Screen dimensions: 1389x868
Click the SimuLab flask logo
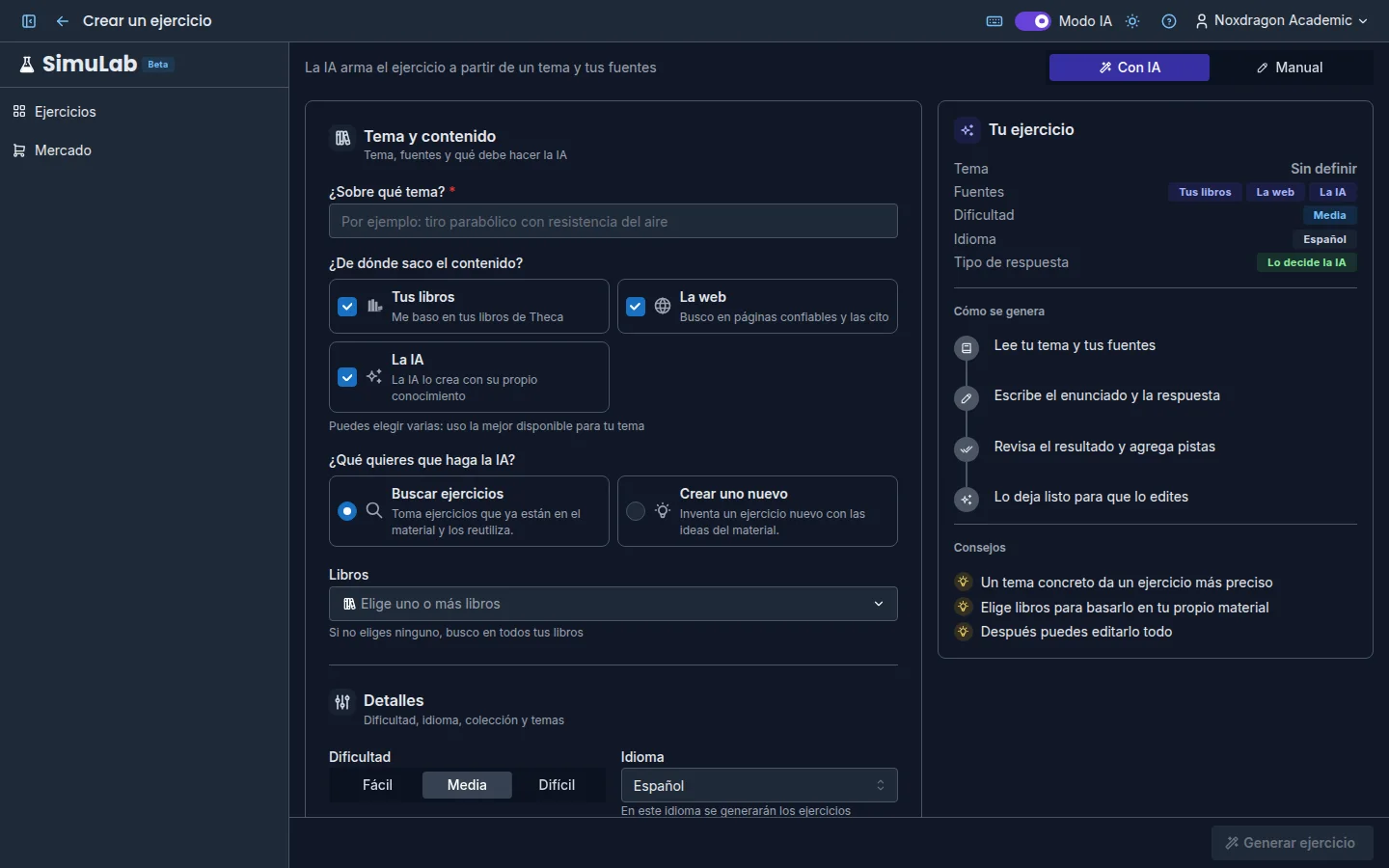27,65
